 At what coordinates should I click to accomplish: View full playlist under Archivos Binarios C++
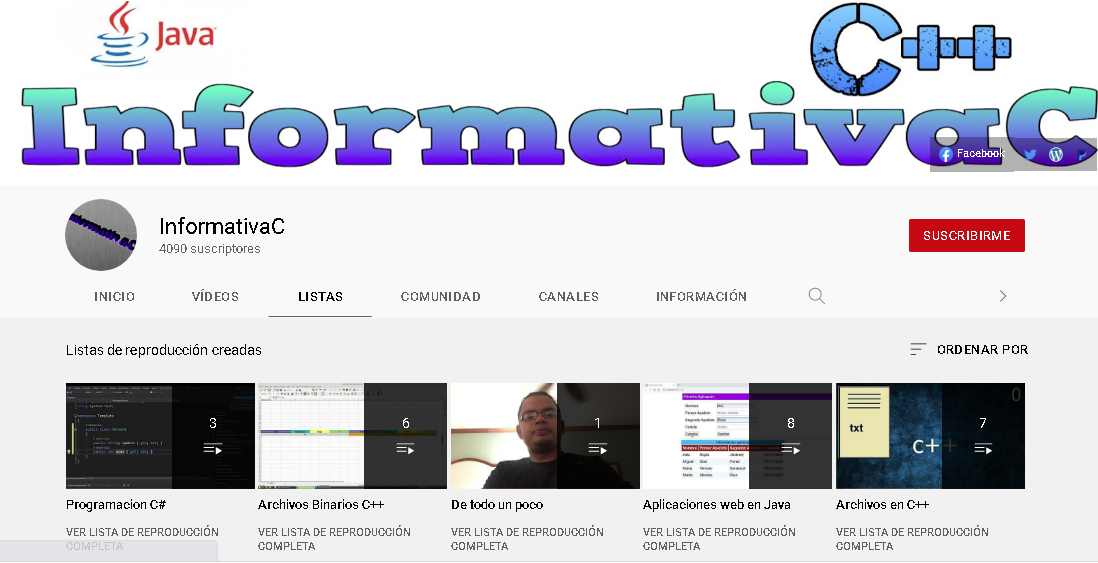[334, 538]
